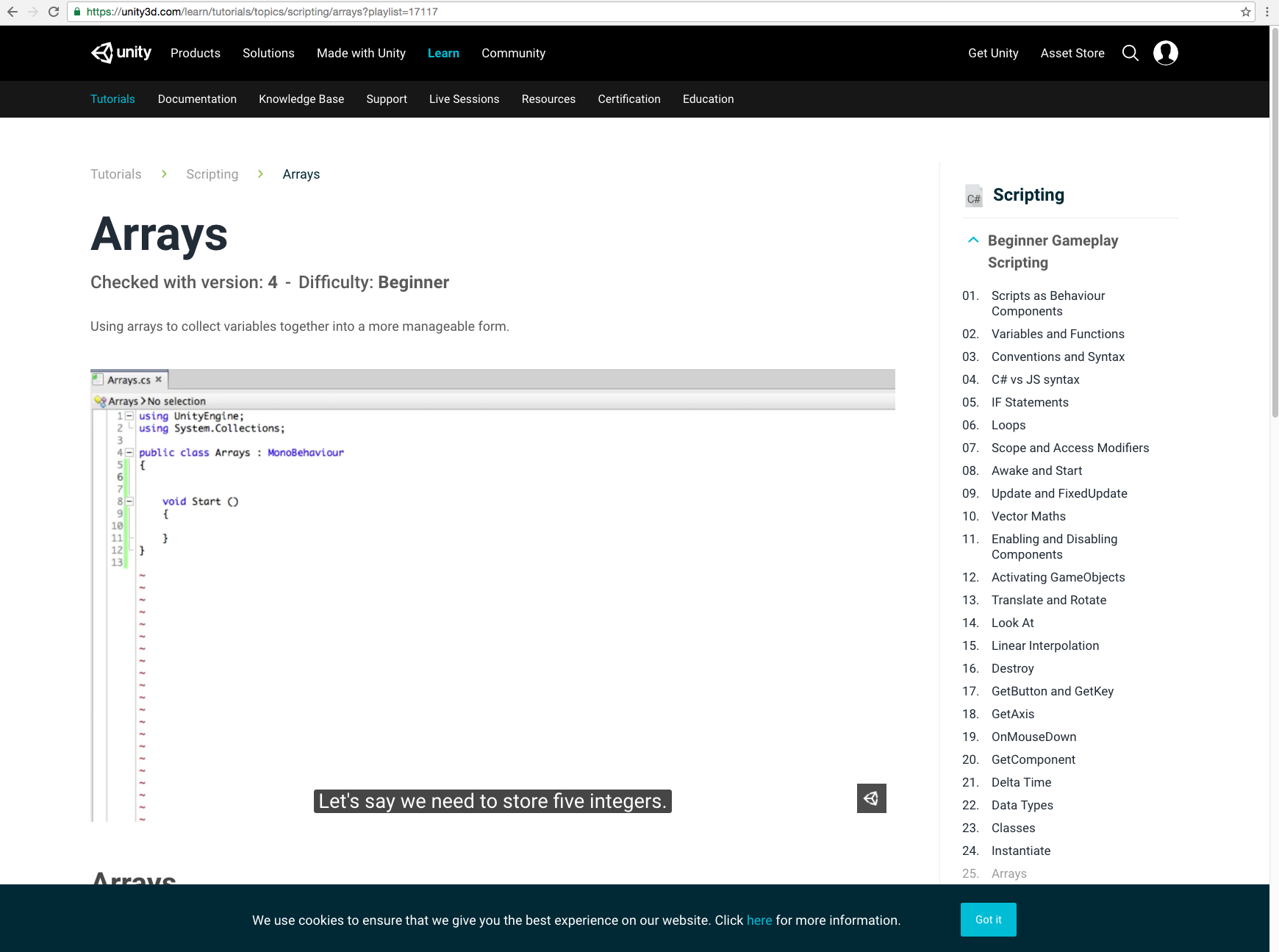Open Enabling and Disabling Components lesson
The width and height of the screenshot is (1279, 952).
(x=1054, y=547)
